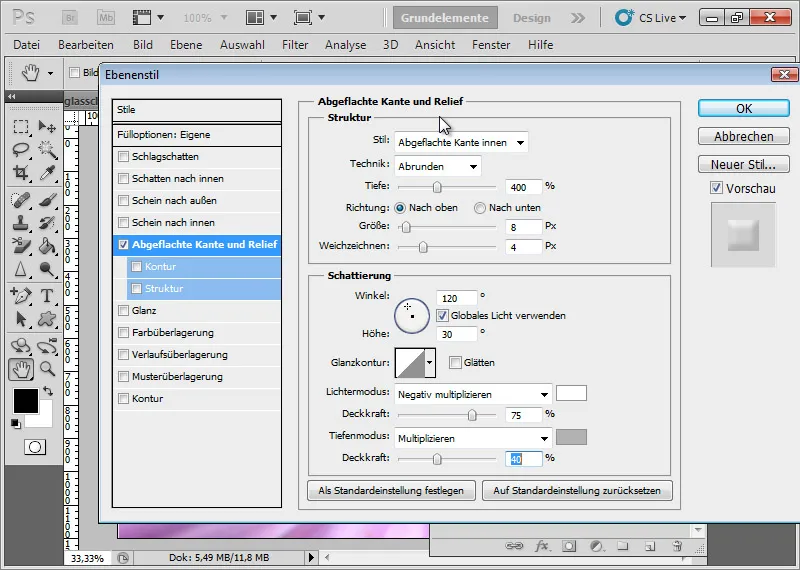Image resolution: width=800 pixels, height=570 pixels.
Task: Select the History Brush tool
Action: click(47, 223)
